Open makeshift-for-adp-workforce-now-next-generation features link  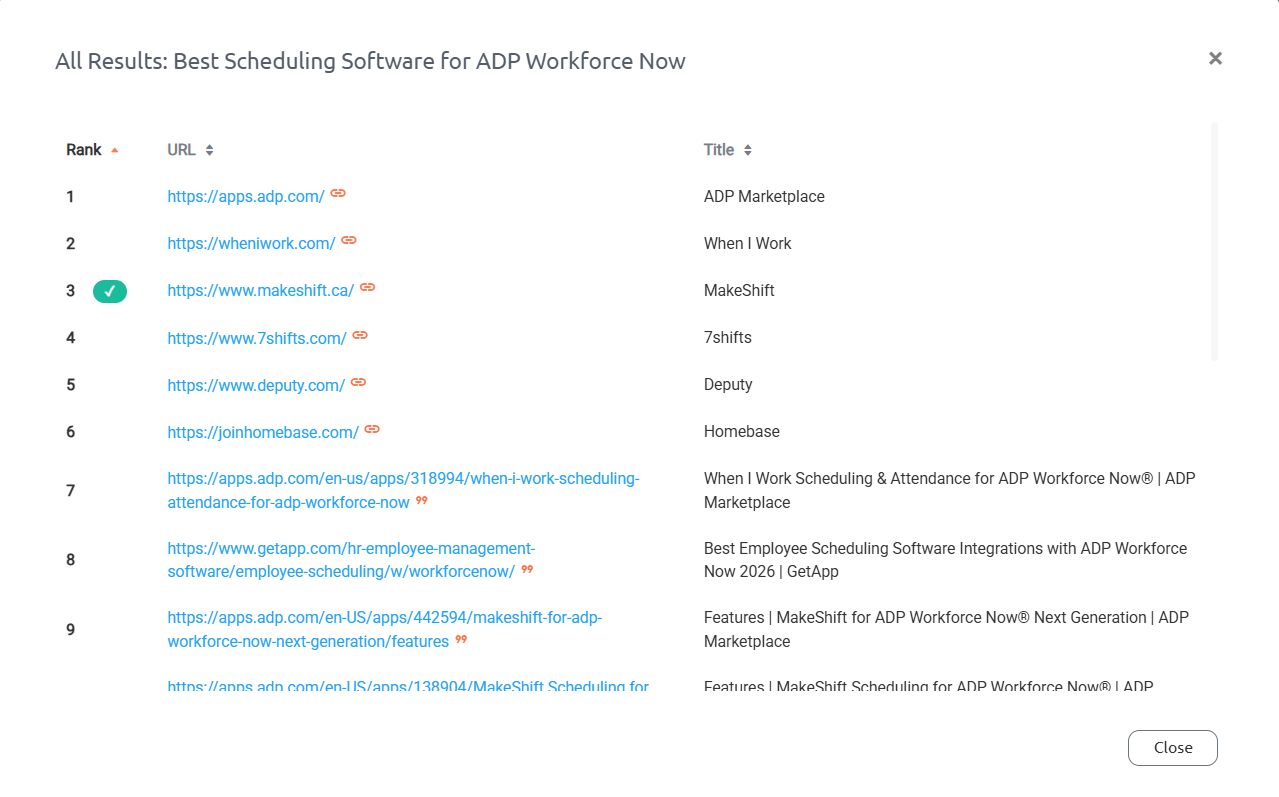click(x=385, y=630)
